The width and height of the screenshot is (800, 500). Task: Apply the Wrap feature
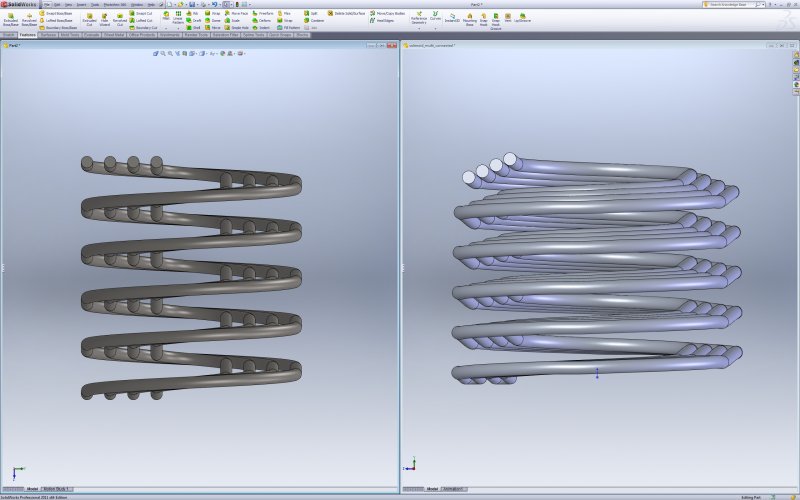click(213, 13)
